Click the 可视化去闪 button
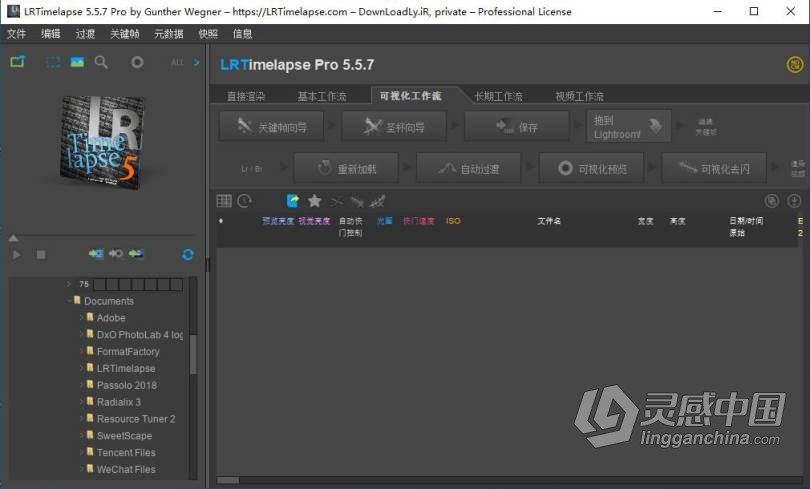 point(714,168)
